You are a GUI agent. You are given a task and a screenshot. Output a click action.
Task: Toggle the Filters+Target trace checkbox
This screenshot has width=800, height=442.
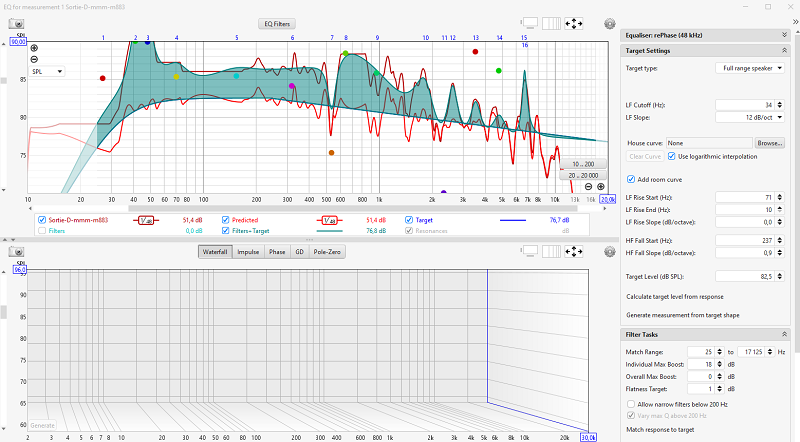[226, 231]
